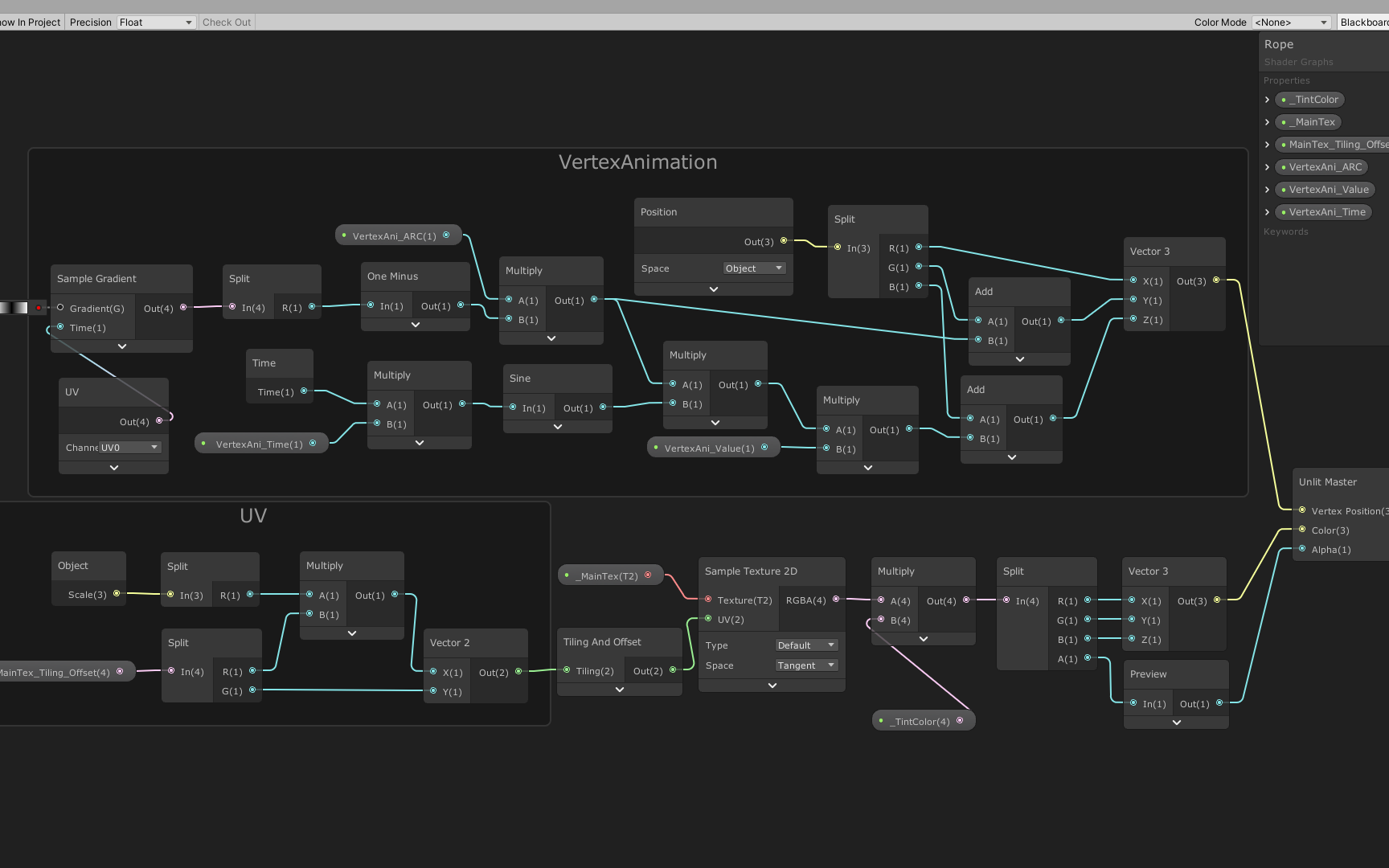1389x868 pixels.
Task: Open the Type dropdown on Sample Texture 2D
Action: [805, 645]
